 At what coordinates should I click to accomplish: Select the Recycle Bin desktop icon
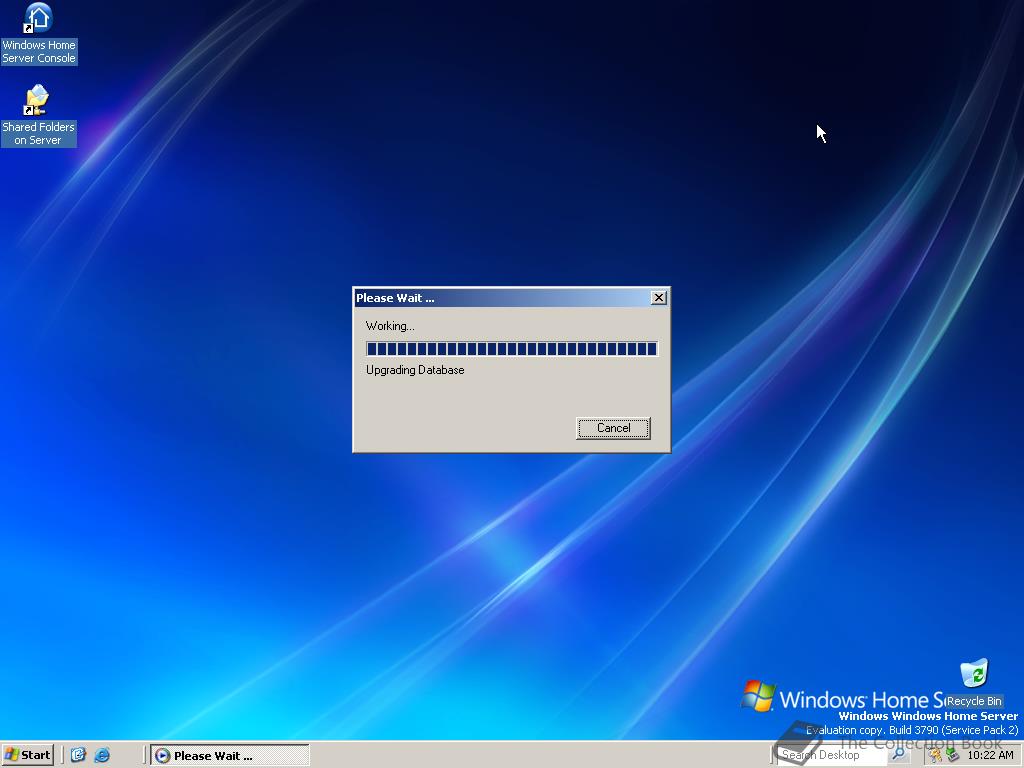point(974,684)
